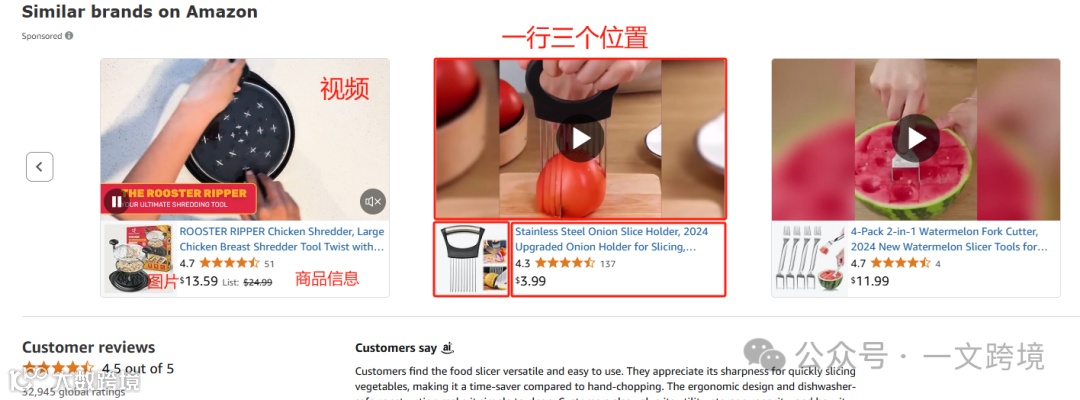1080x400 pixels.
Task: Select the onion holder product thumbnail
Action: pyautogui.click(x=472, y=260)
